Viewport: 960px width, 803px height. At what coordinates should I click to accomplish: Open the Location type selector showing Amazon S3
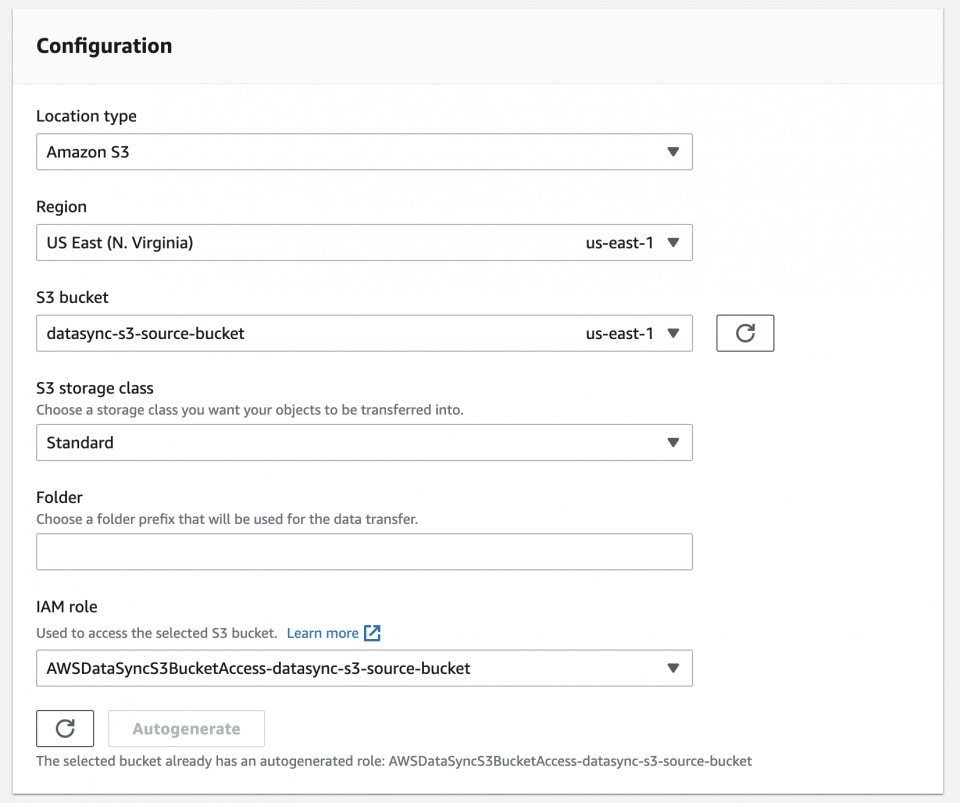(364, 151)
